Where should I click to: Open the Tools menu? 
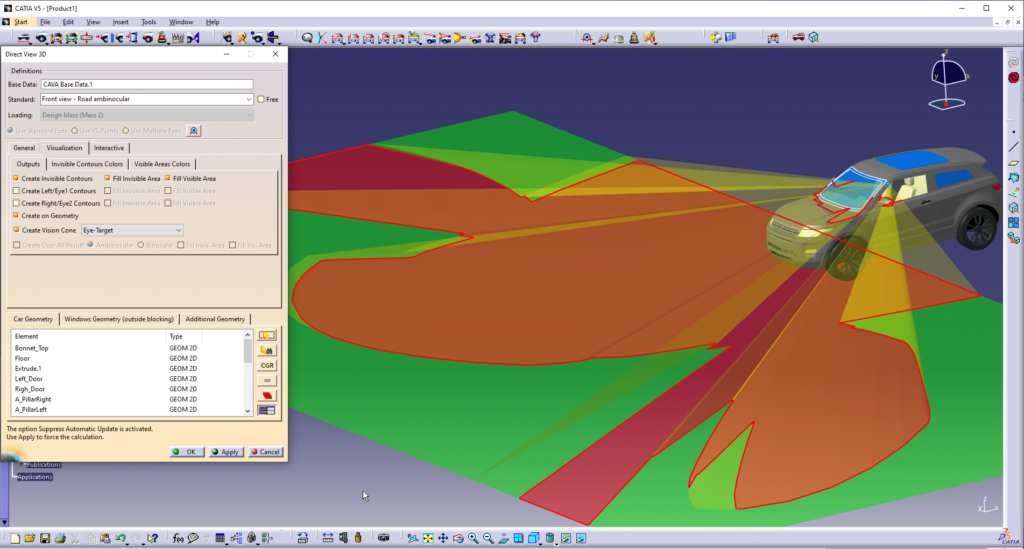(x=148, y=22)
